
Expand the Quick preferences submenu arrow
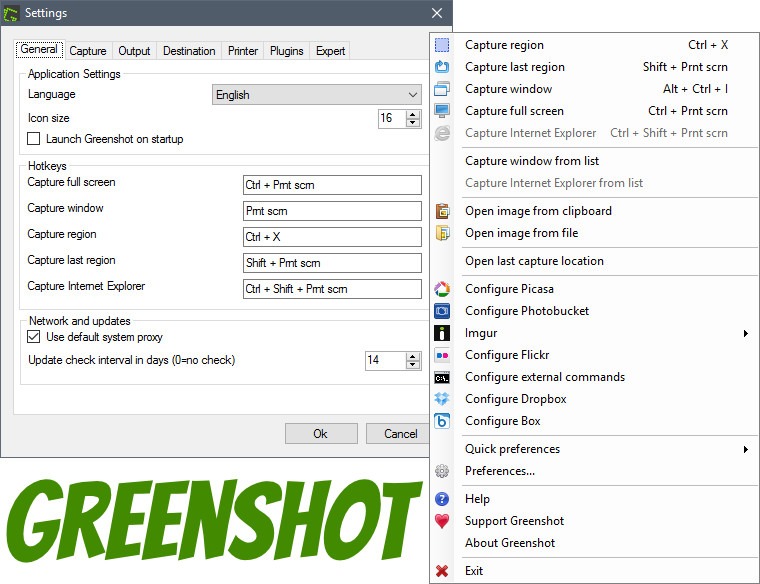tap(745, 450)
